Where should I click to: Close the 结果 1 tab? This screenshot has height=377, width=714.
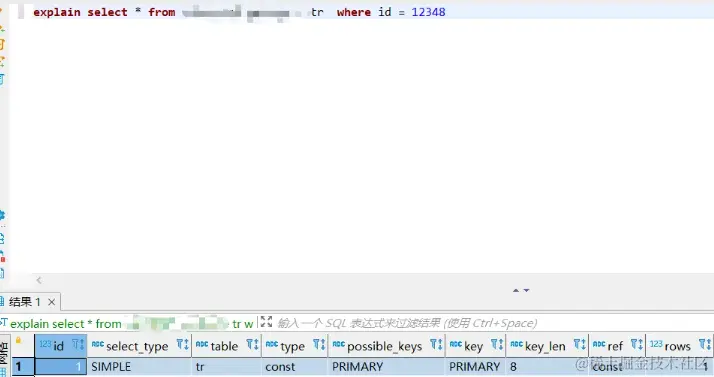tap(51, 302)
